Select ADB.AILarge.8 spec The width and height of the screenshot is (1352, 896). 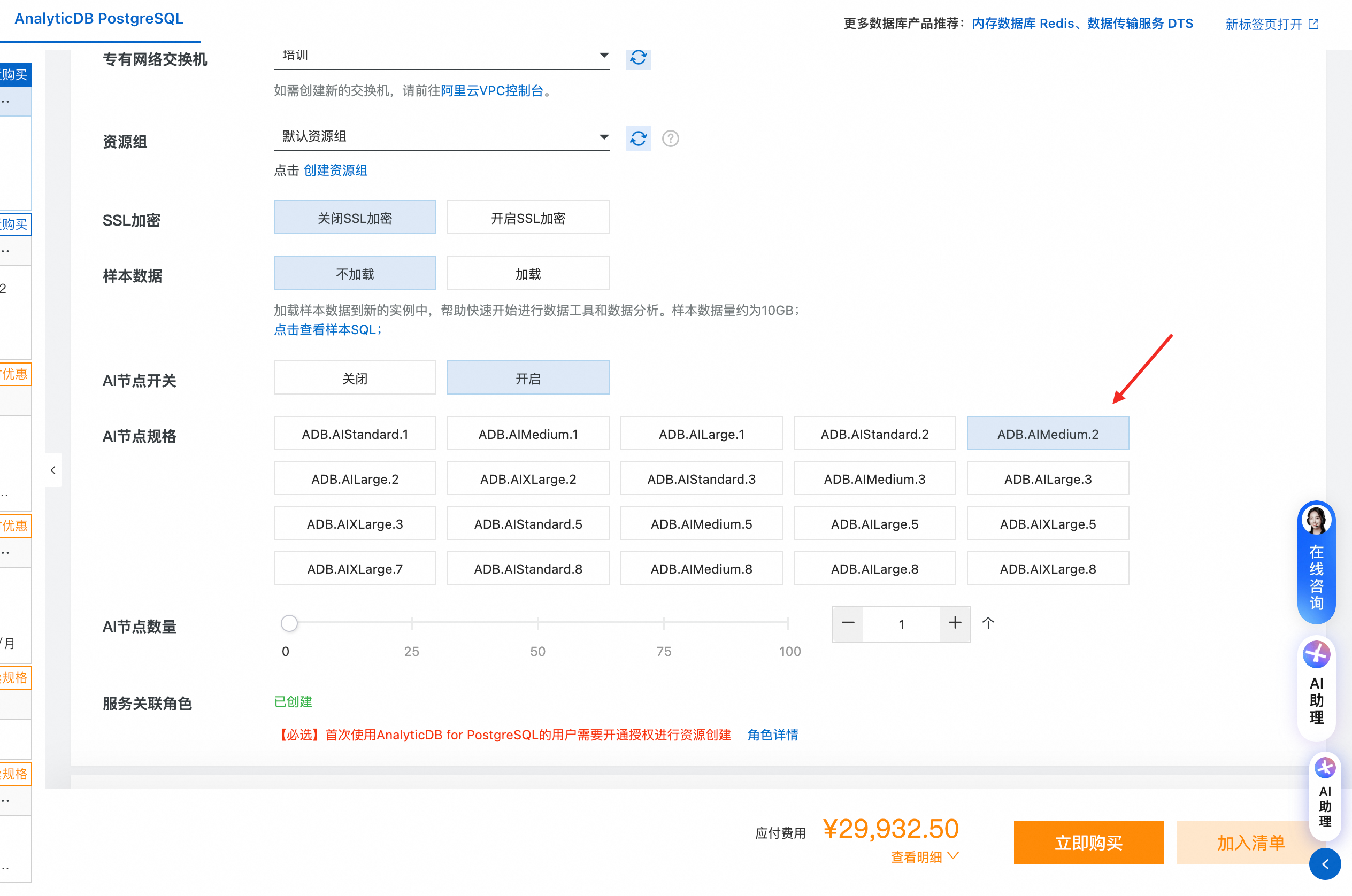[874, 568]
